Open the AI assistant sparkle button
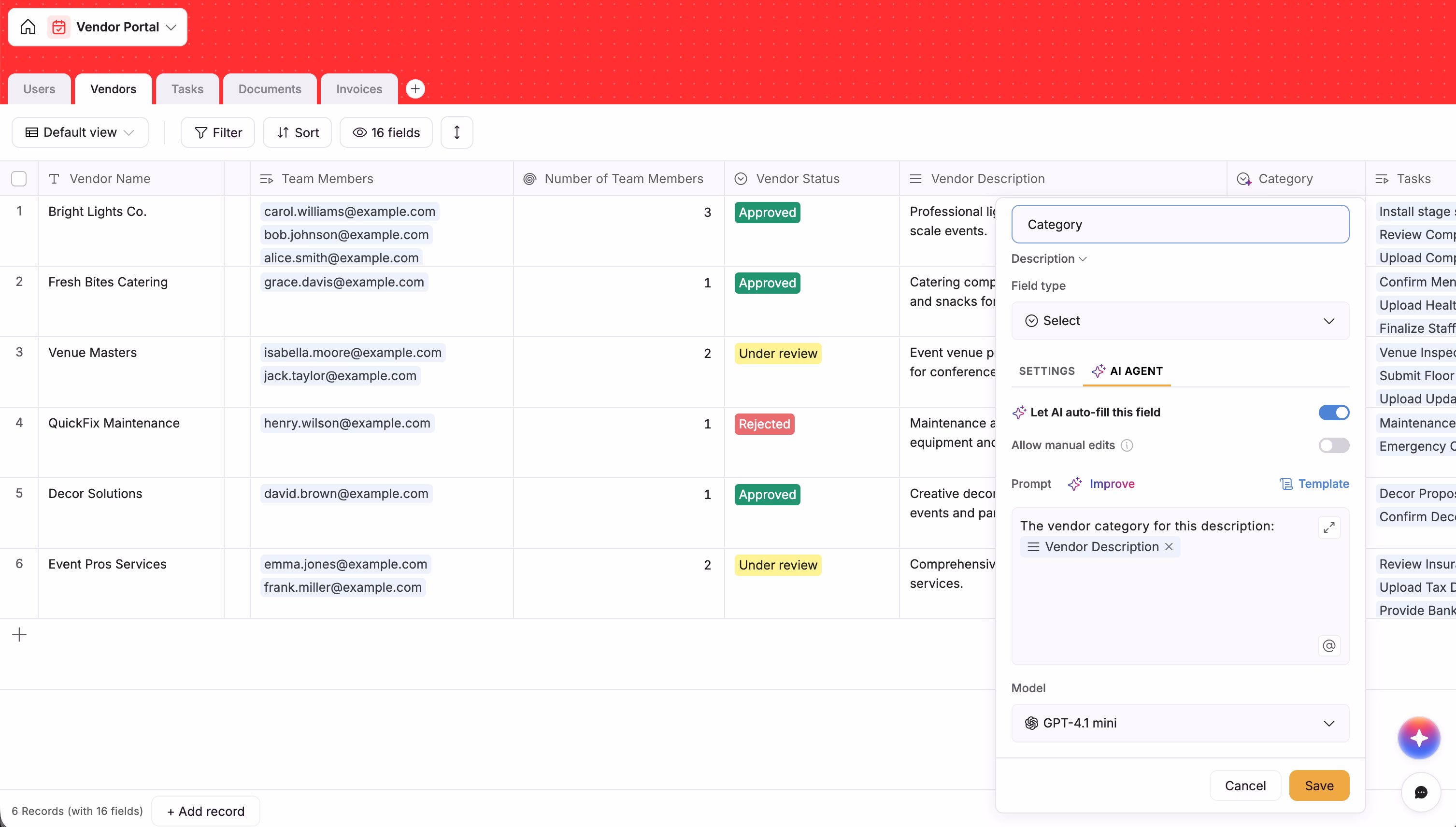This screenshot has height=827, width=1456. click(1418, 738)
